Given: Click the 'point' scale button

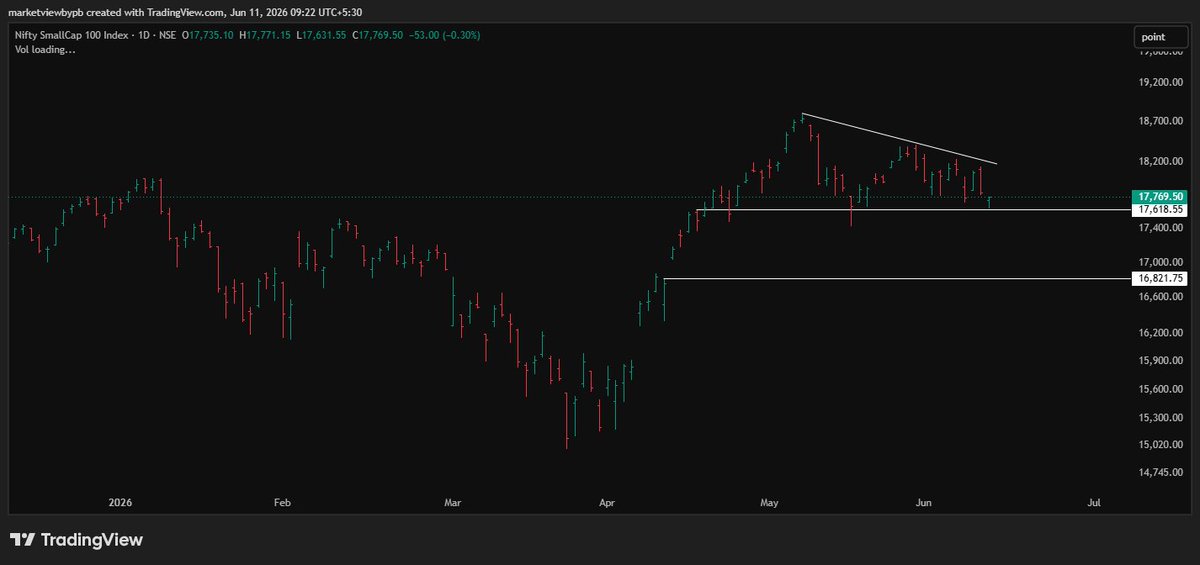Looking at the screenshot, I should 1163,37.
